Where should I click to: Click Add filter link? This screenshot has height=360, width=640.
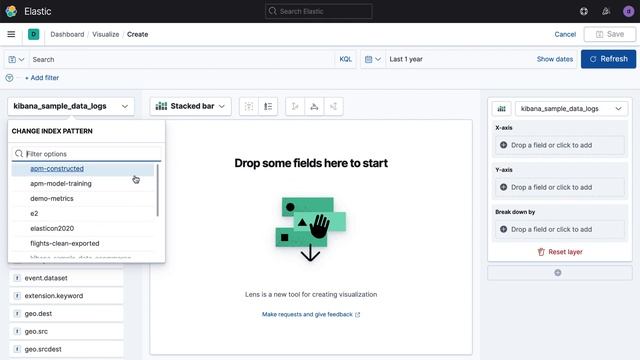[42, 78]
